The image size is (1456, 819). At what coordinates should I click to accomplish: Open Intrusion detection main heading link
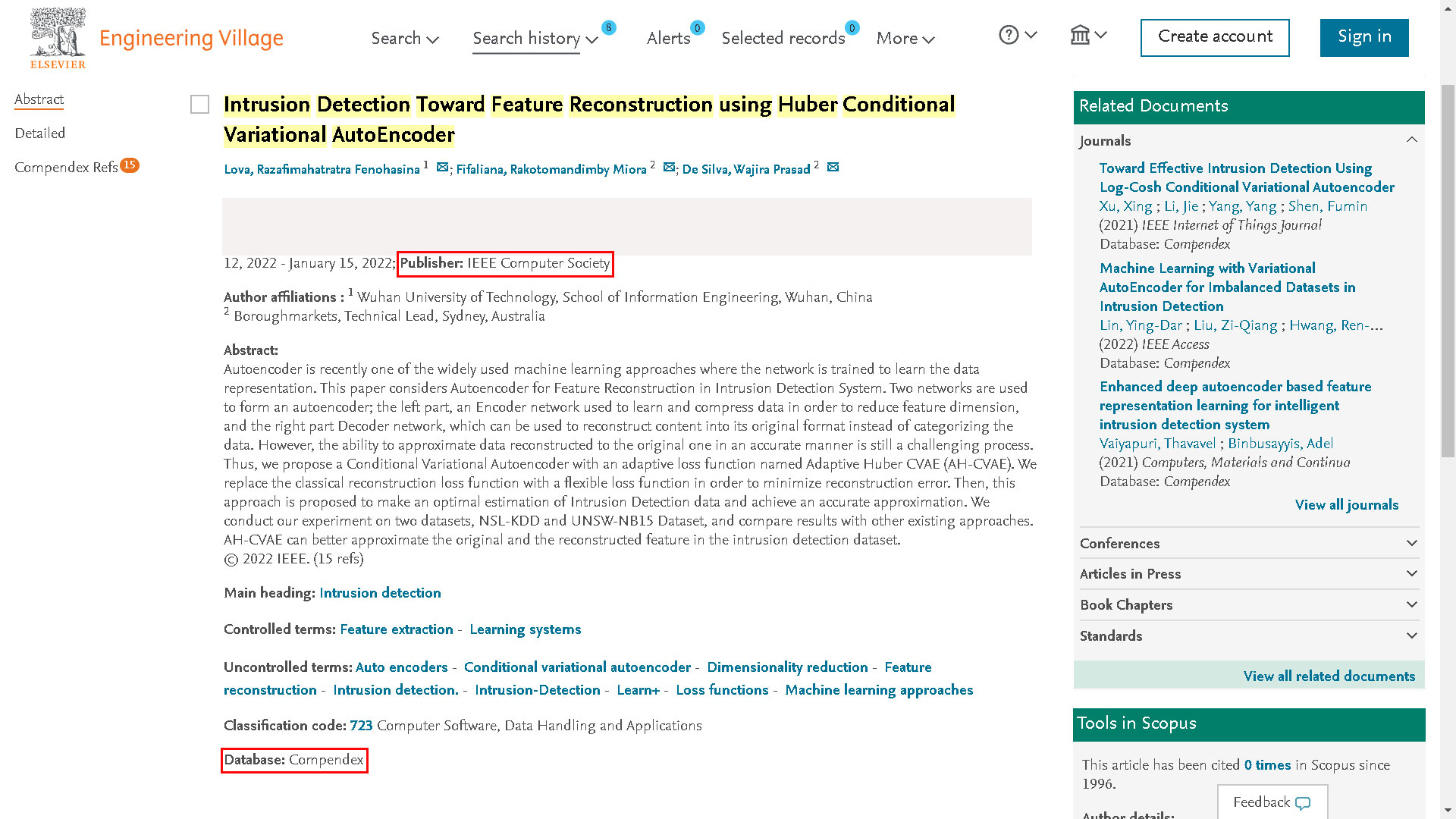tap(380, 593)
